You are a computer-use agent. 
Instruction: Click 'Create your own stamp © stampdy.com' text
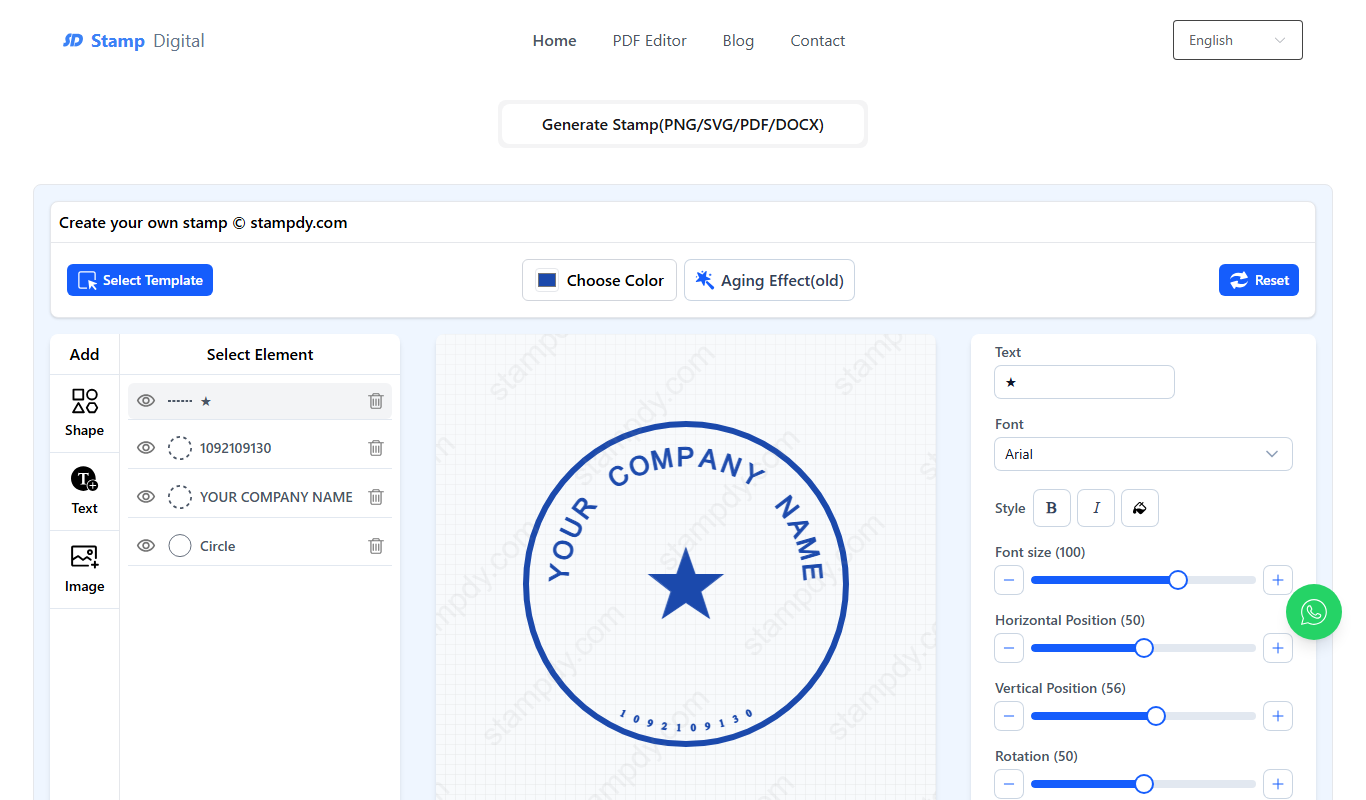click(203, 223)
